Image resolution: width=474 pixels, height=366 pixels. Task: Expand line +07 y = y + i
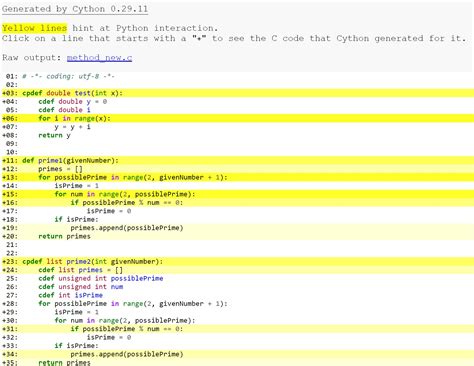tap(237, 127)
